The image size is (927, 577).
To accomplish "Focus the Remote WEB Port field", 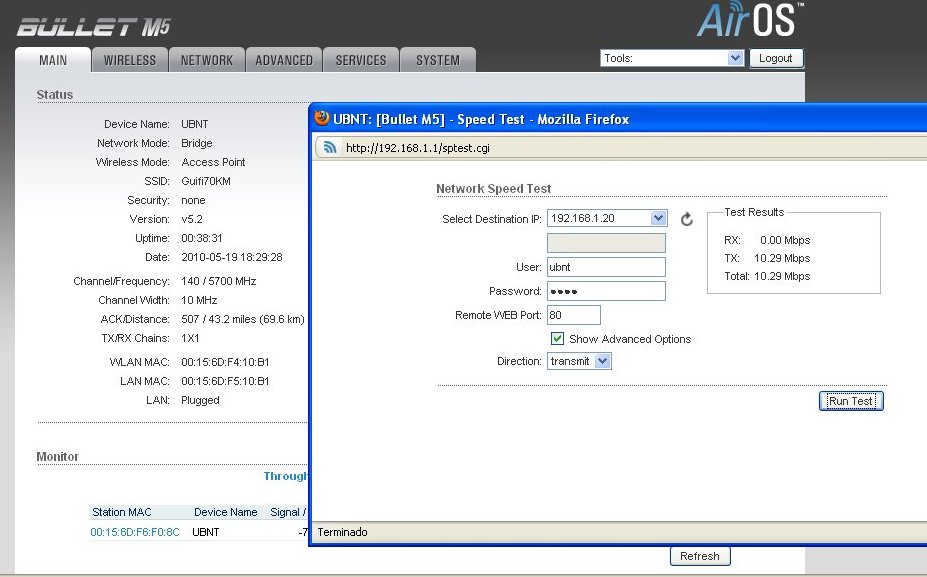I will coord(574,315).
